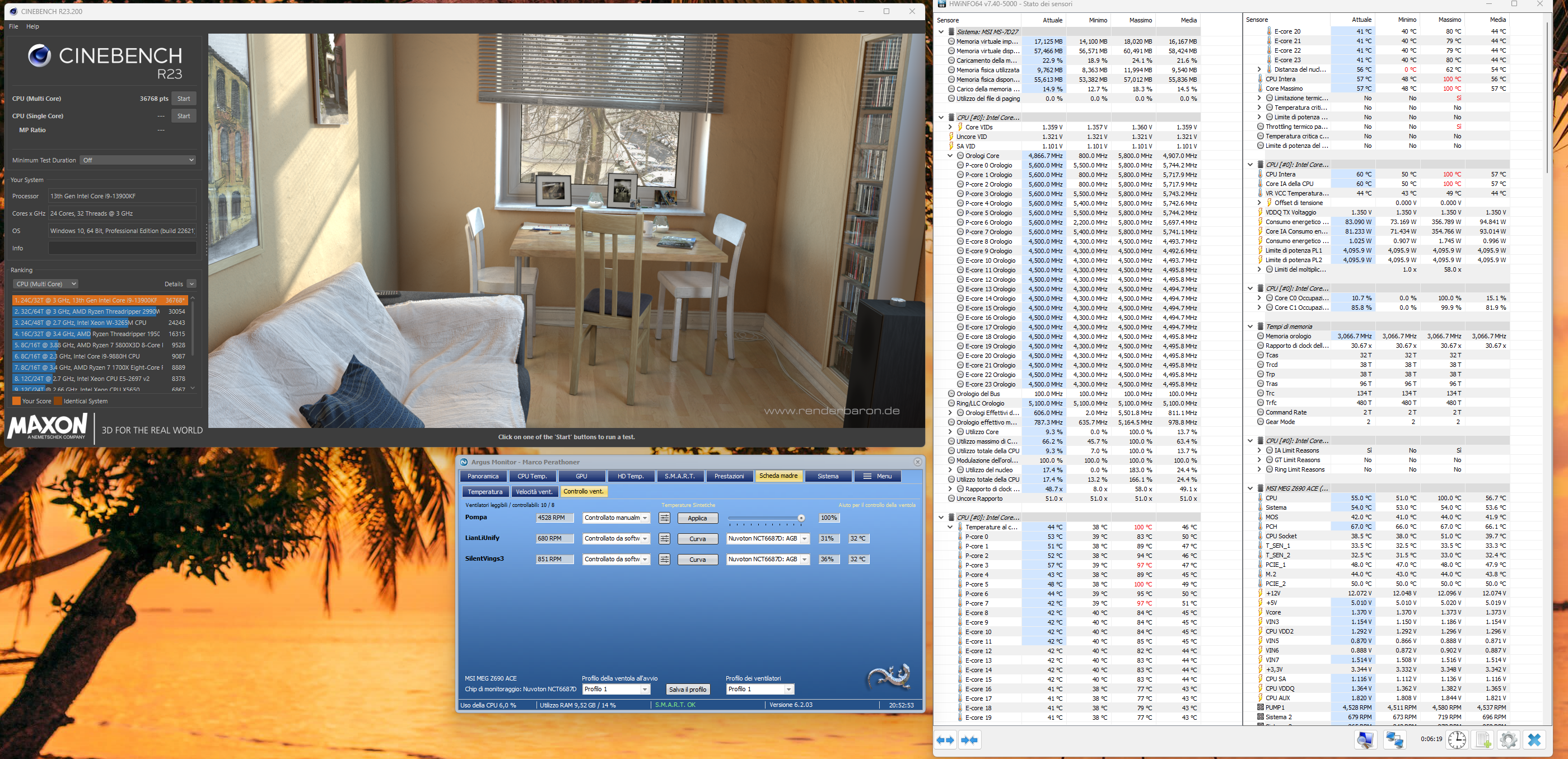Collapse the Orologi Core tree node
The height and width of the screenshot is (759, 1568).
tap(950, 156)
